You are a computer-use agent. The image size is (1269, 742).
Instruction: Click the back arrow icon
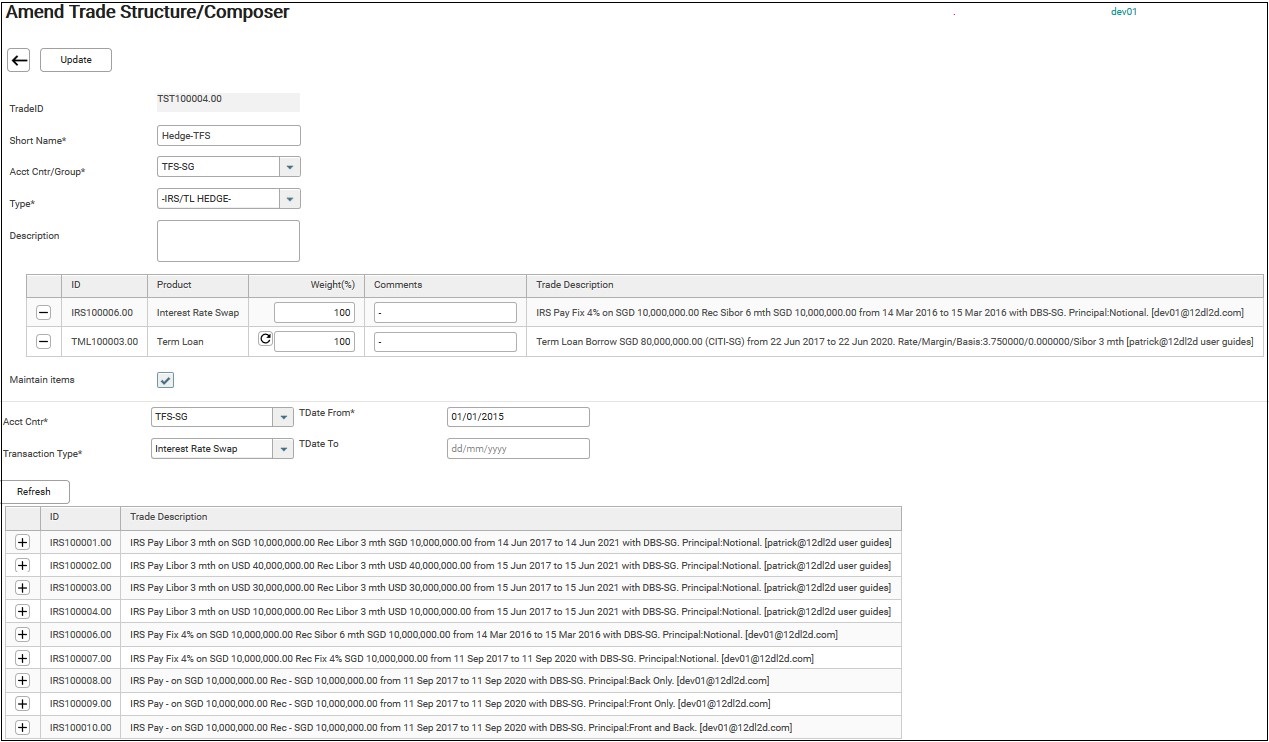(x=19, y=60)
